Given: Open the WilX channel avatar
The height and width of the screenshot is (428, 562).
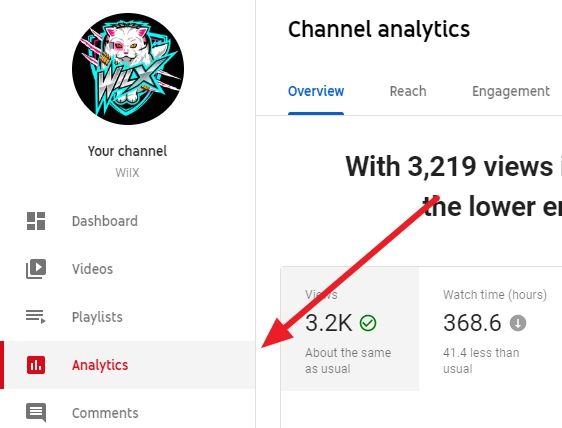Looking at the screenshot, I should pos(128,69).
